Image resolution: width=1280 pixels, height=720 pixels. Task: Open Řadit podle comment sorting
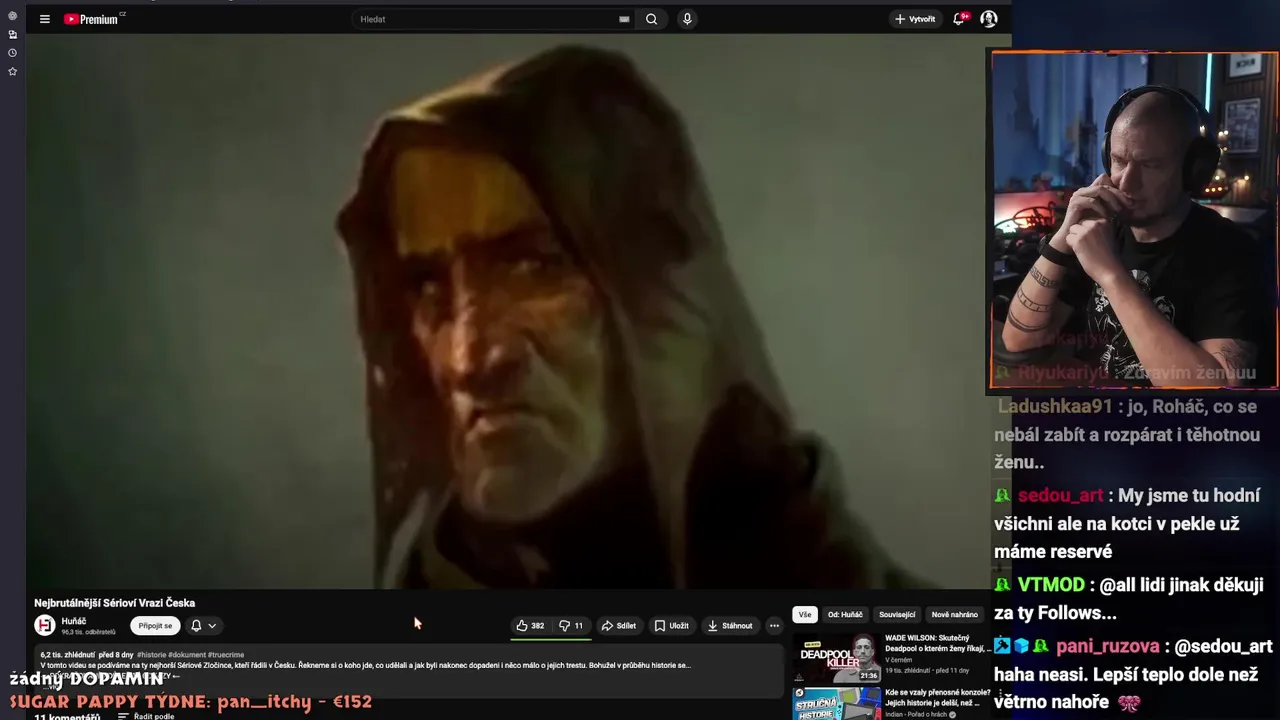point(146,716)
